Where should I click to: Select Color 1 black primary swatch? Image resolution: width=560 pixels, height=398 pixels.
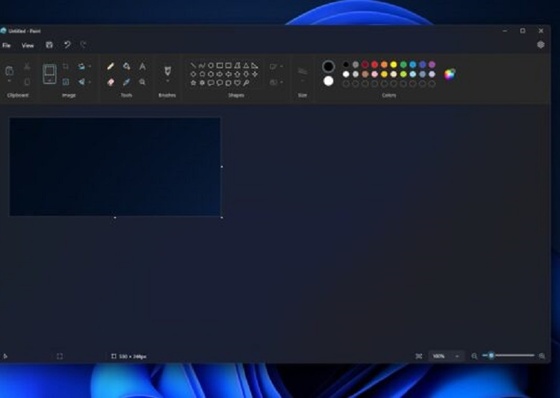point(328,66)
